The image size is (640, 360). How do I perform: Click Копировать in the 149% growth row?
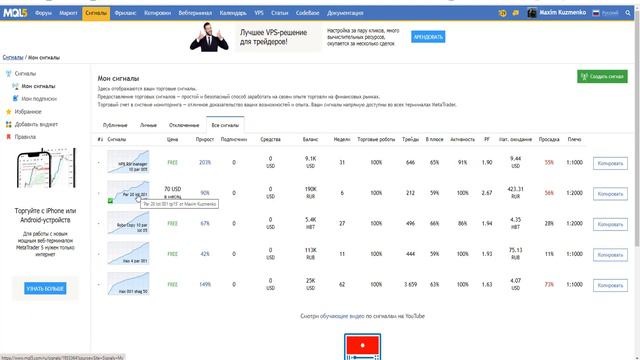[x=610, y=285]
